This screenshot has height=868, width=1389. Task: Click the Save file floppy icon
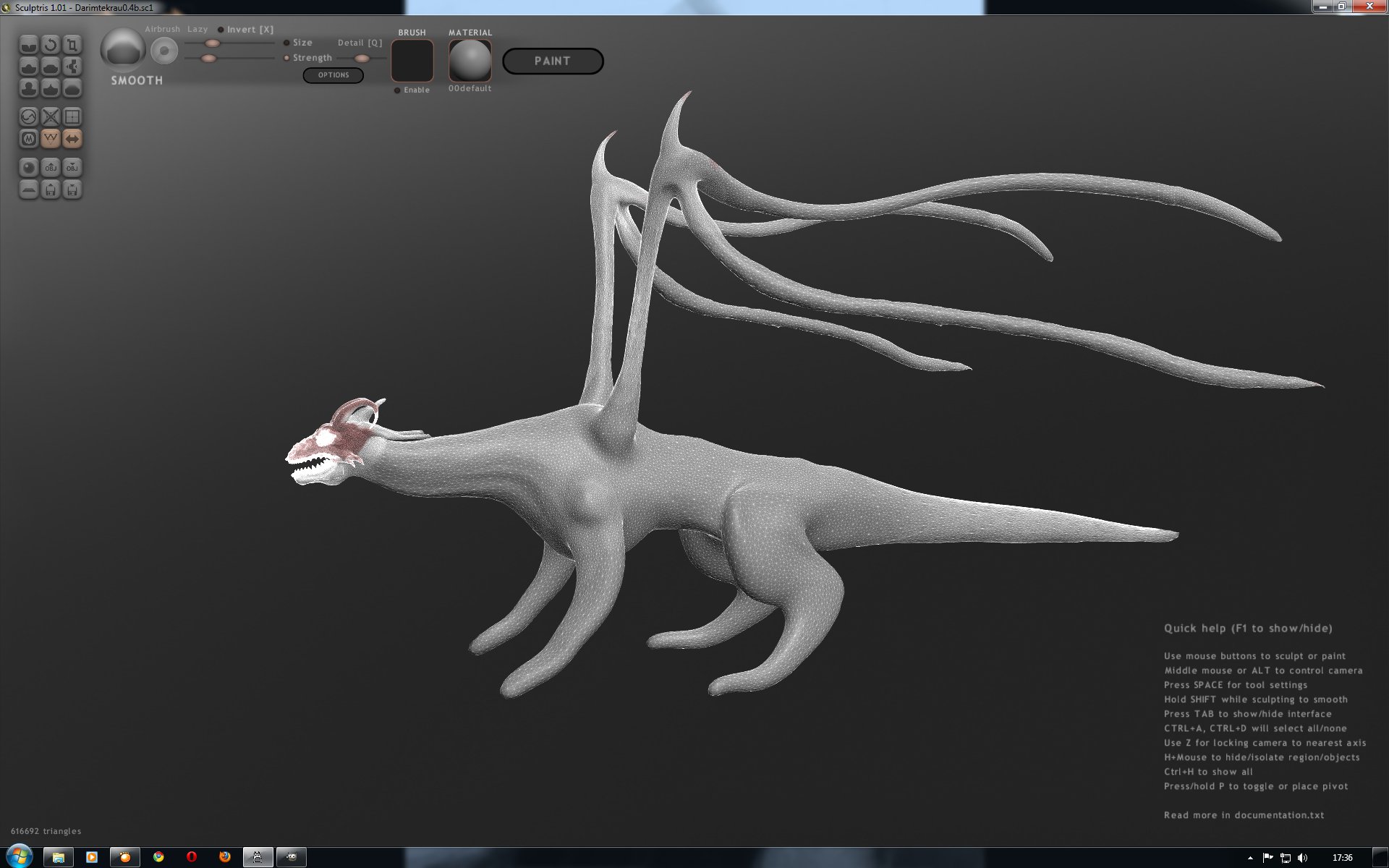coord(72,190)
